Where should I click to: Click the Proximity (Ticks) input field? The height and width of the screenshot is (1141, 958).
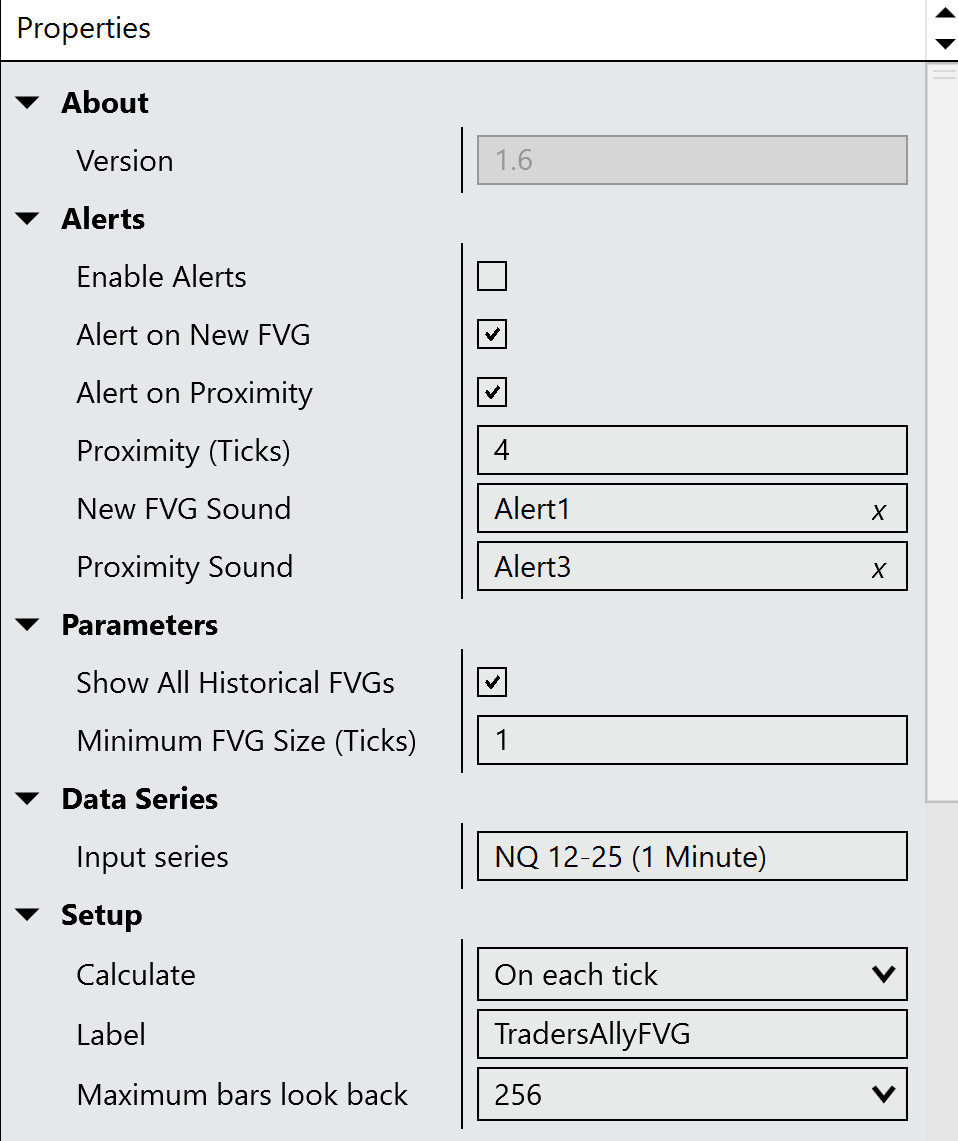pyautogui.click(x=692, y=450)
